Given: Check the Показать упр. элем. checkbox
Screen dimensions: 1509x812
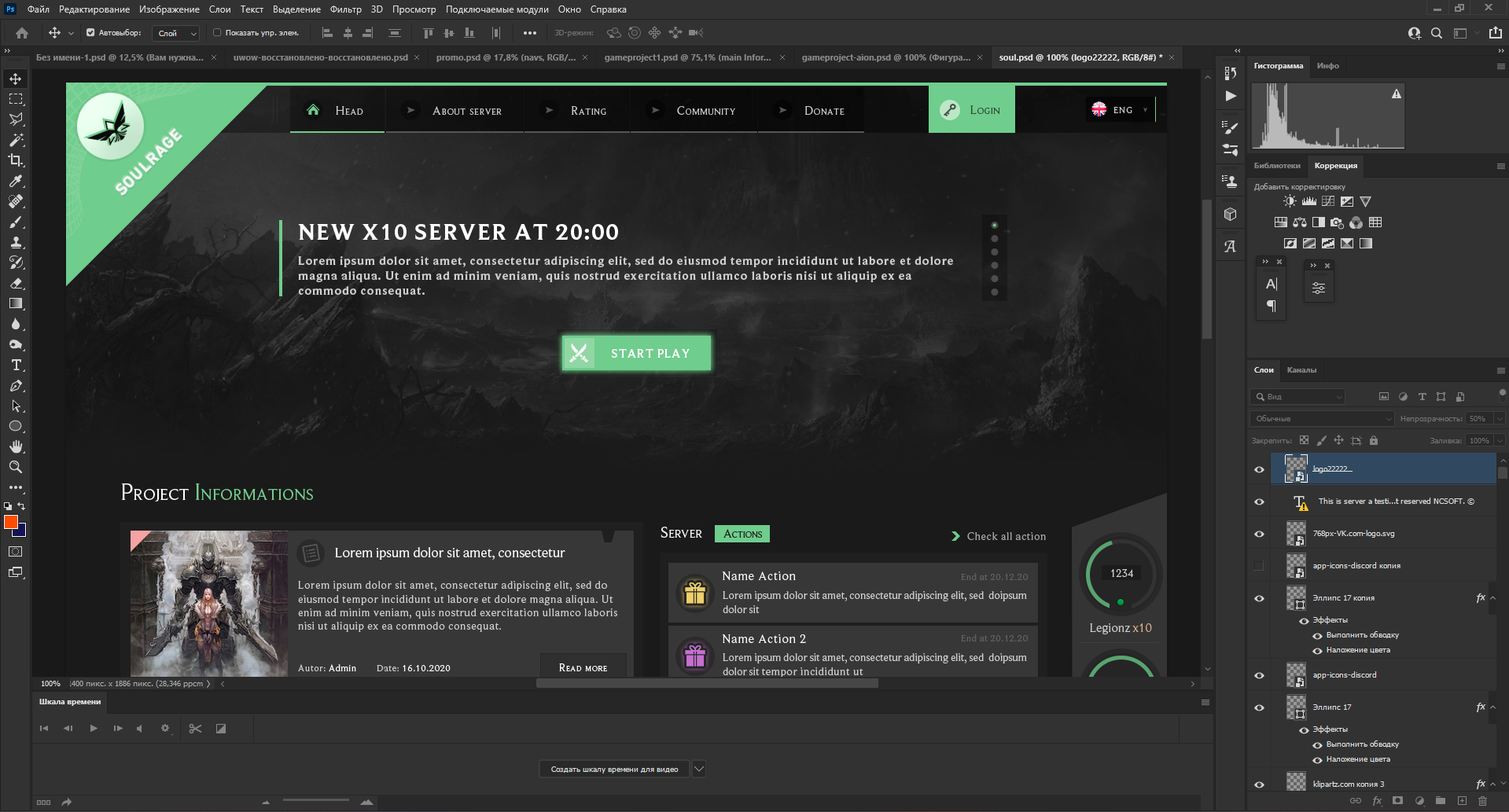Looking at the screenshot, I should click(217, 33).
